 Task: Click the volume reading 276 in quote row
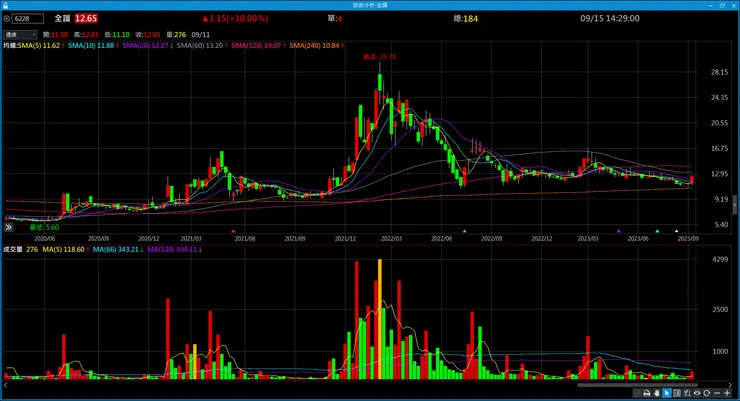(x=180, y=35)
